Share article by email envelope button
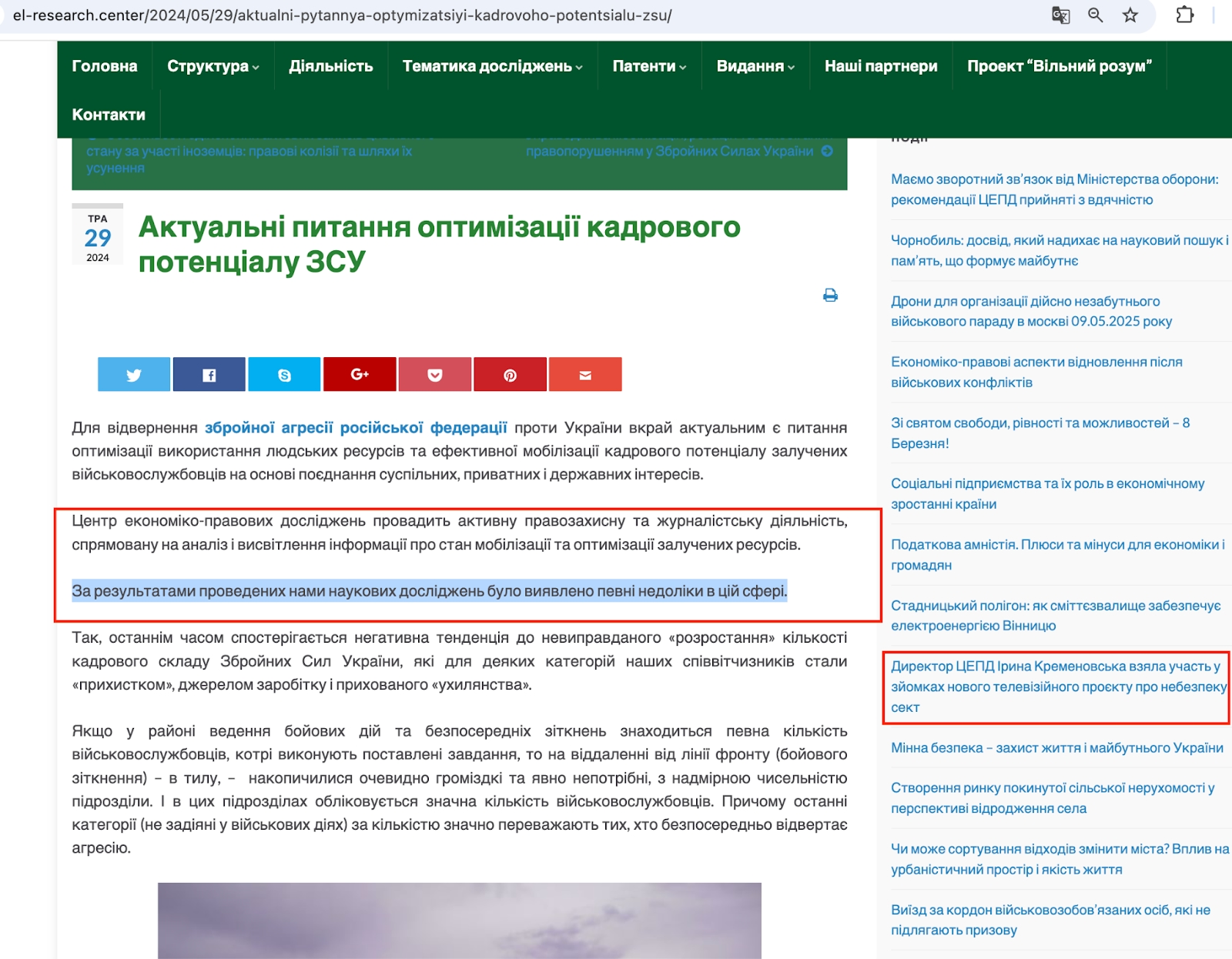This screenshot has width=1232, height=959. coord(585,375)
